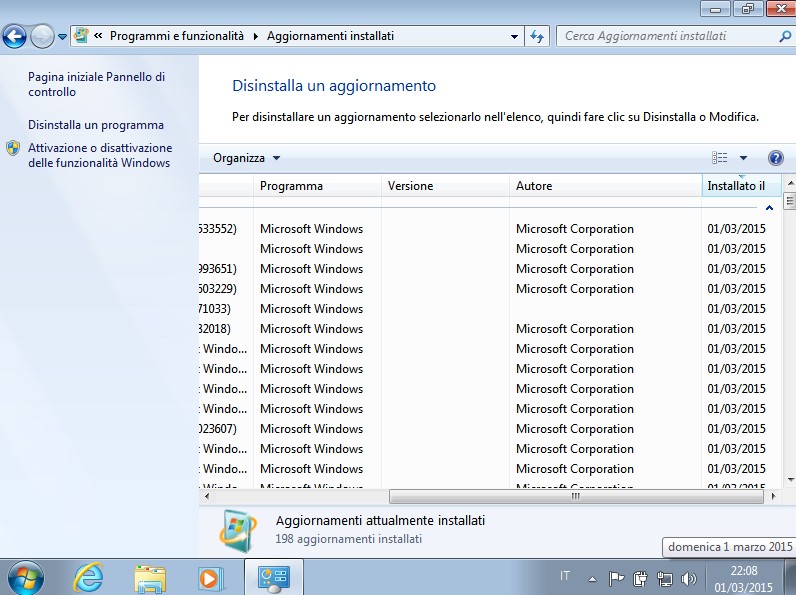Go back with the blue Back arrow
The width and height of the screenshot is (796, 595).
click(x=14, y=37)
